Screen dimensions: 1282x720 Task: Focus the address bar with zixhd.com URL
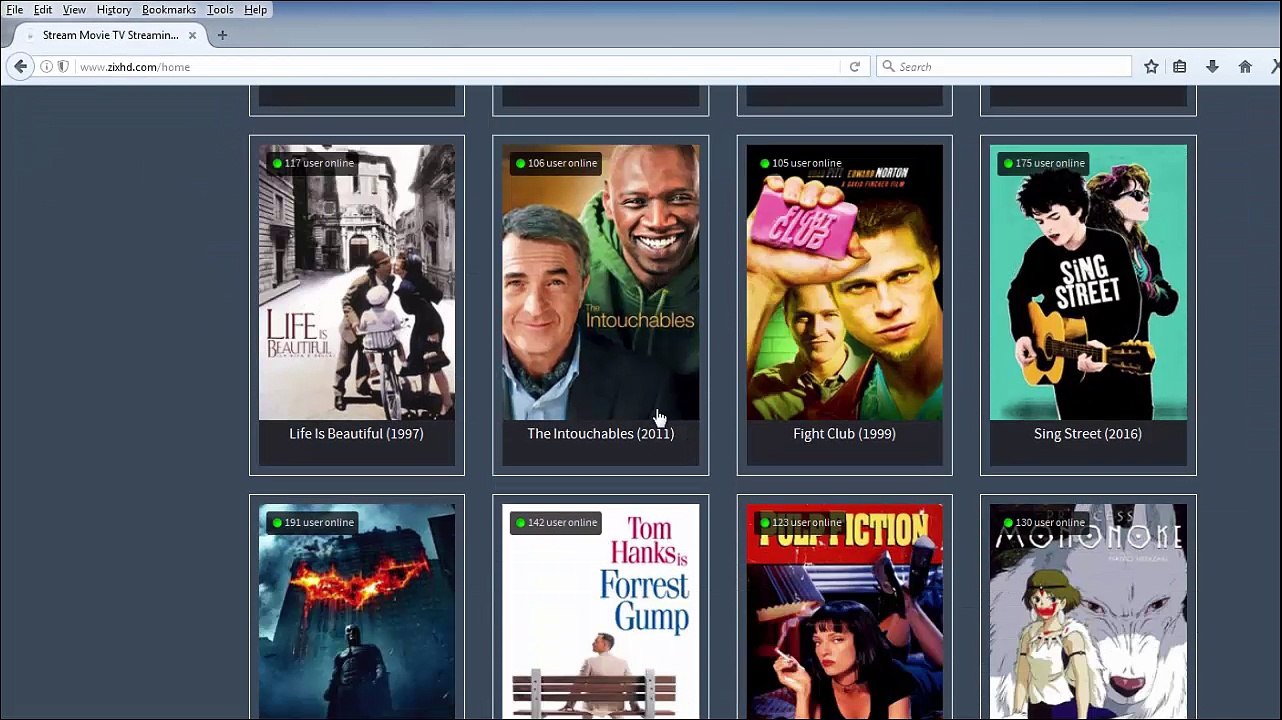tap(455, 67)
